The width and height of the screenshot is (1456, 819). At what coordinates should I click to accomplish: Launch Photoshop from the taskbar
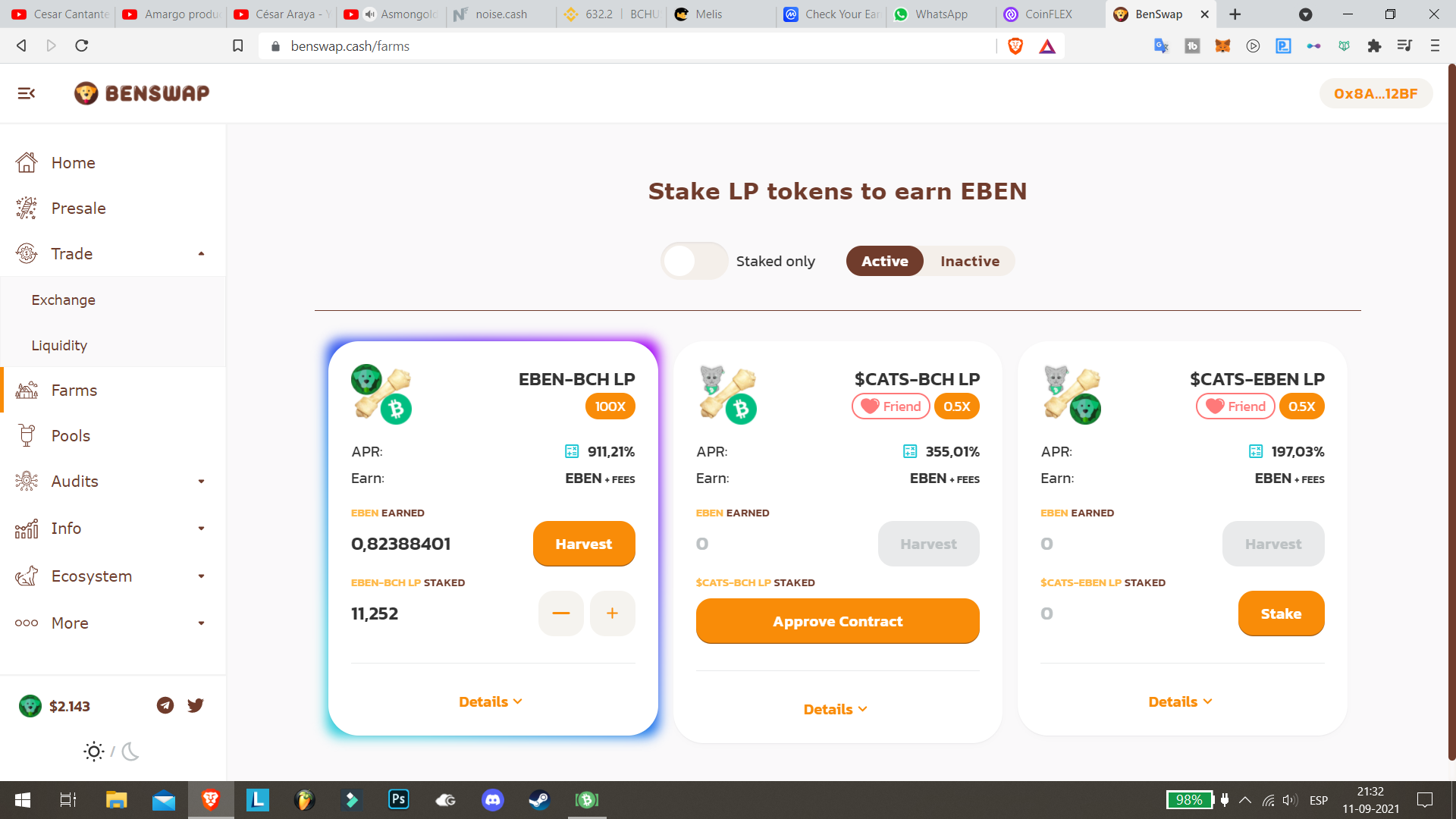(399, 800)
